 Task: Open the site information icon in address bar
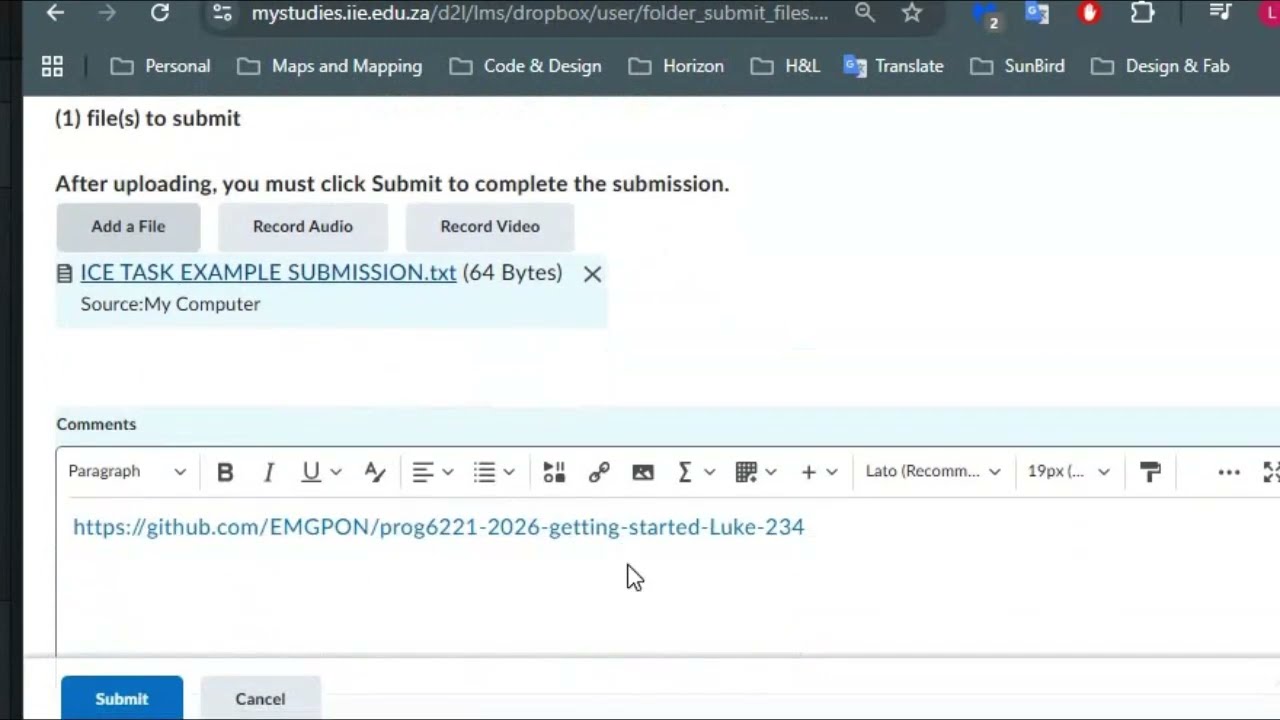(x=223, y=13)
